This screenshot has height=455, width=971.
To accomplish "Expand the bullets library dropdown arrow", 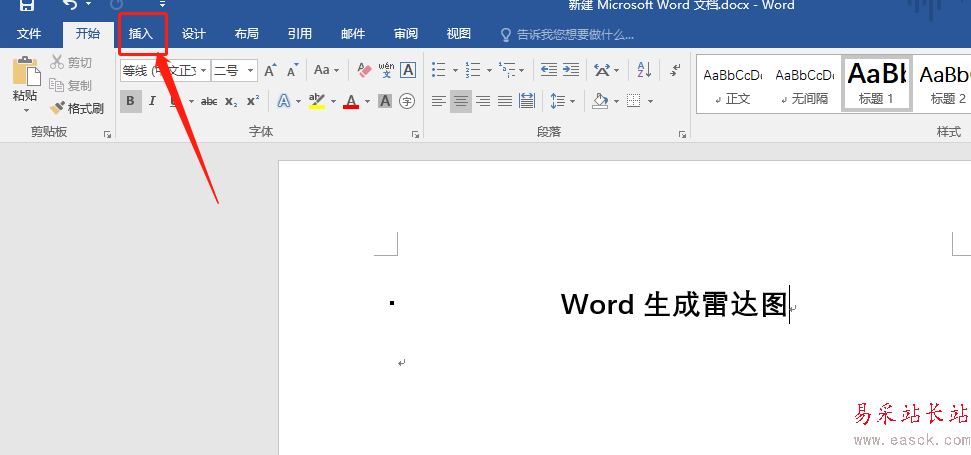I will 455,71.
